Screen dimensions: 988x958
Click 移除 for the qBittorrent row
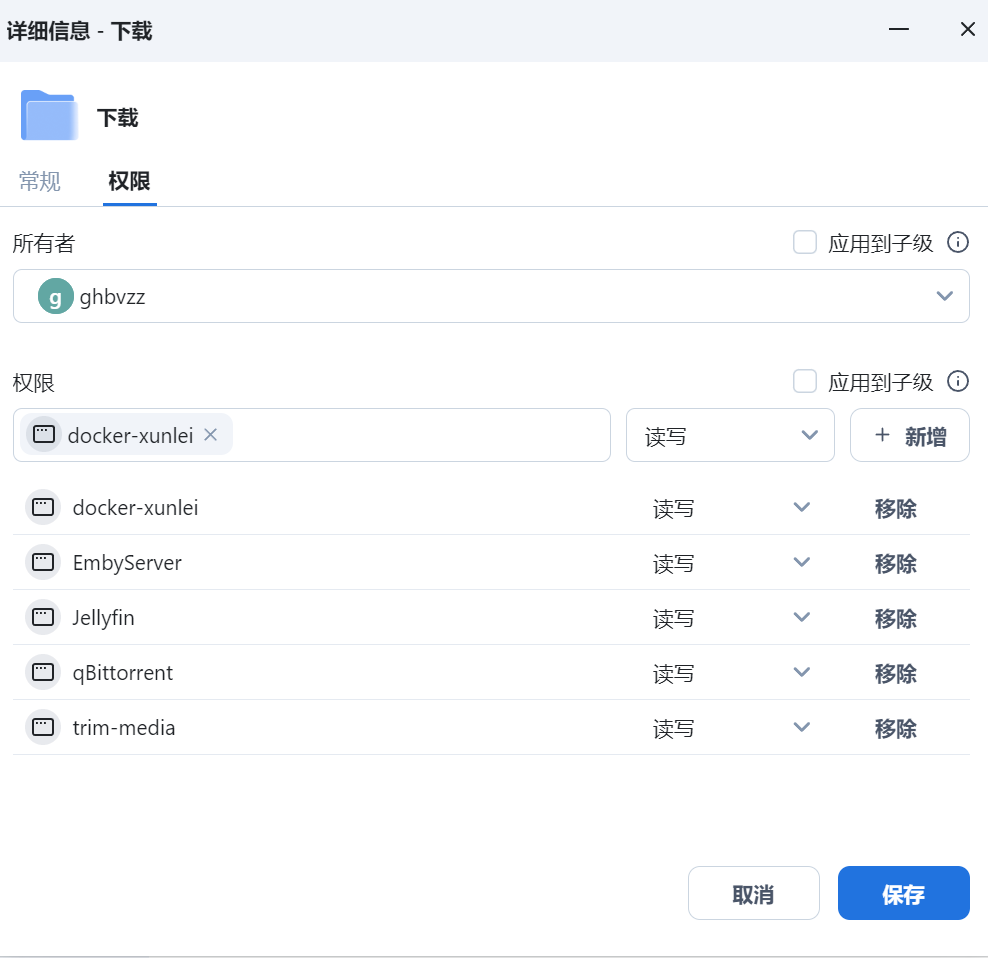click(895, 673)
